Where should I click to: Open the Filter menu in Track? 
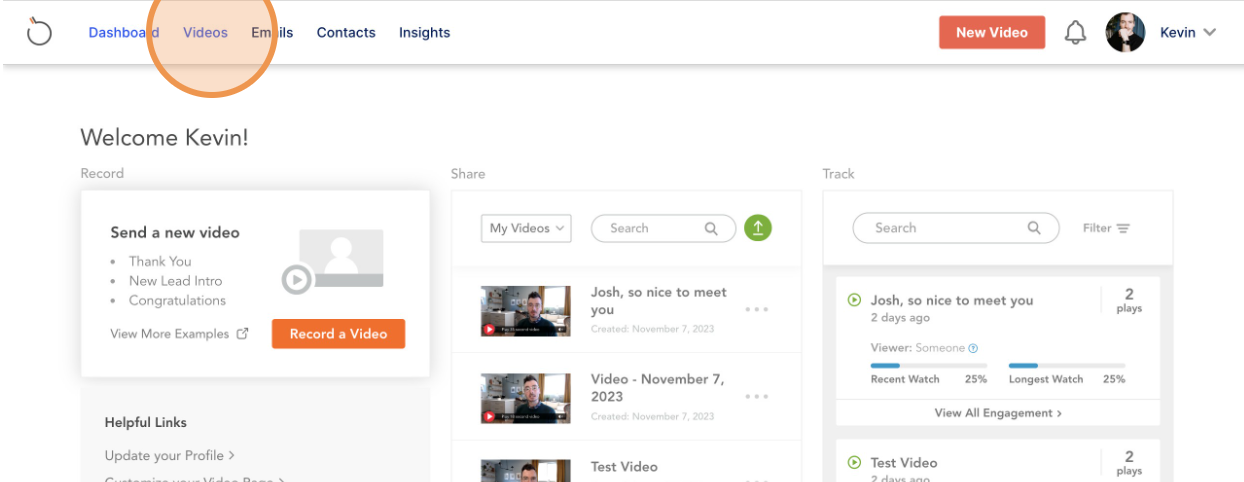[x=1106, y=228]
